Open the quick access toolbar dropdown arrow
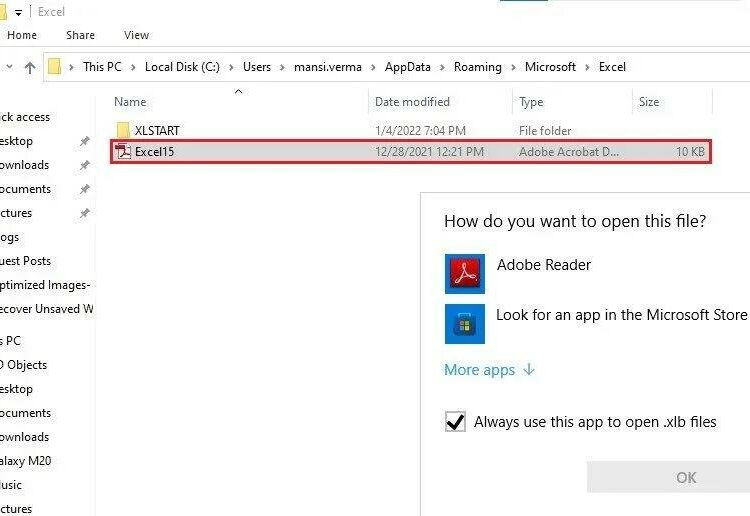 click(18, 12)
